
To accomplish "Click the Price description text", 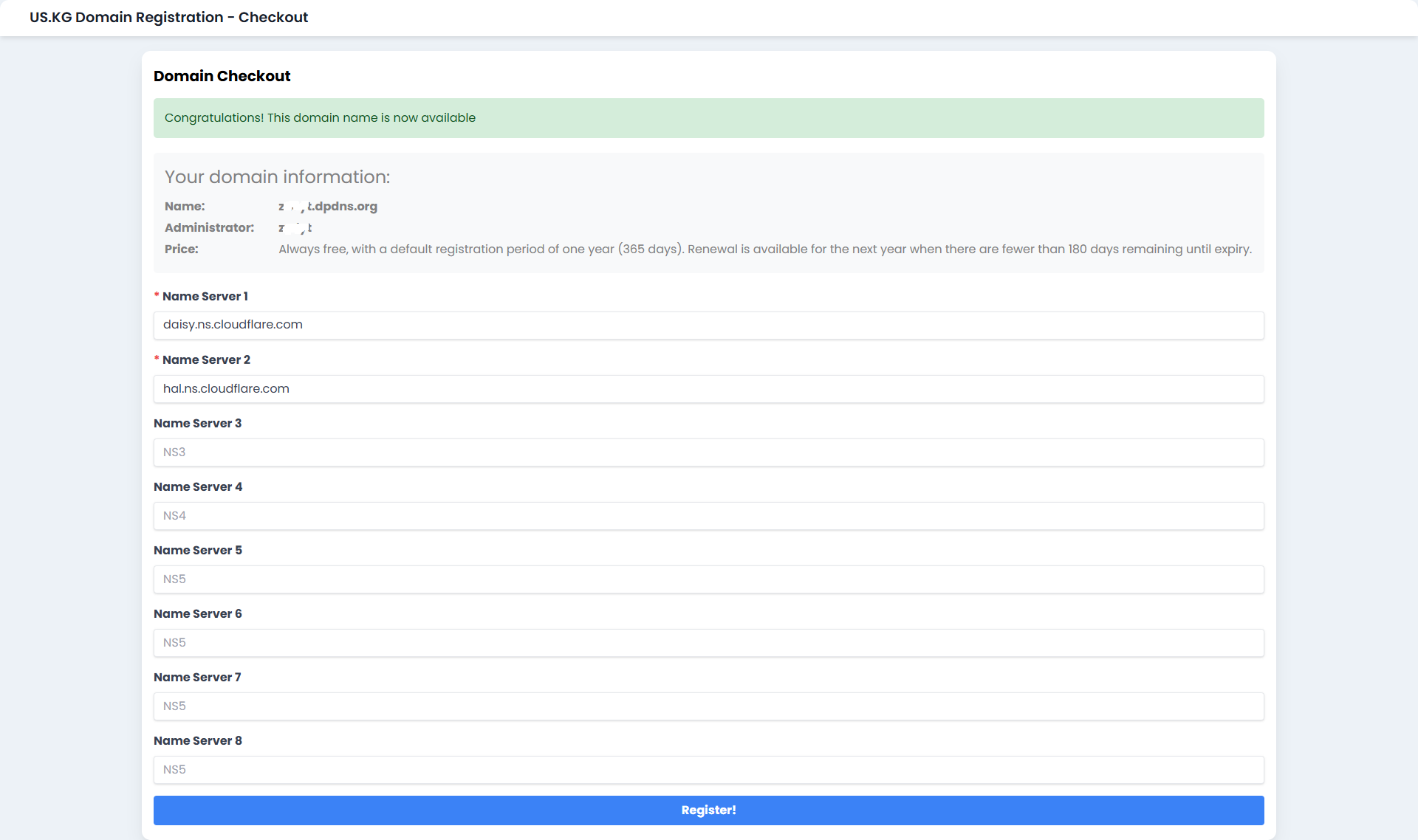I will pyautogui.click(x=764, y=249).
